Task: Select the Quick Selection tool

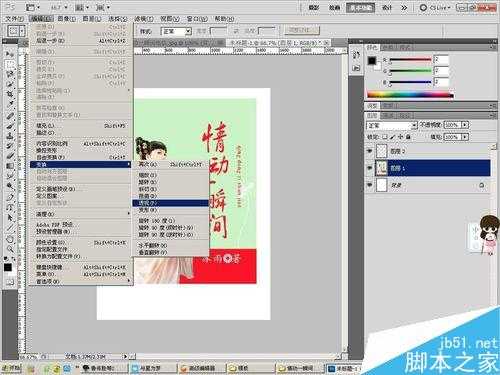Action: [x=10, y=84]
